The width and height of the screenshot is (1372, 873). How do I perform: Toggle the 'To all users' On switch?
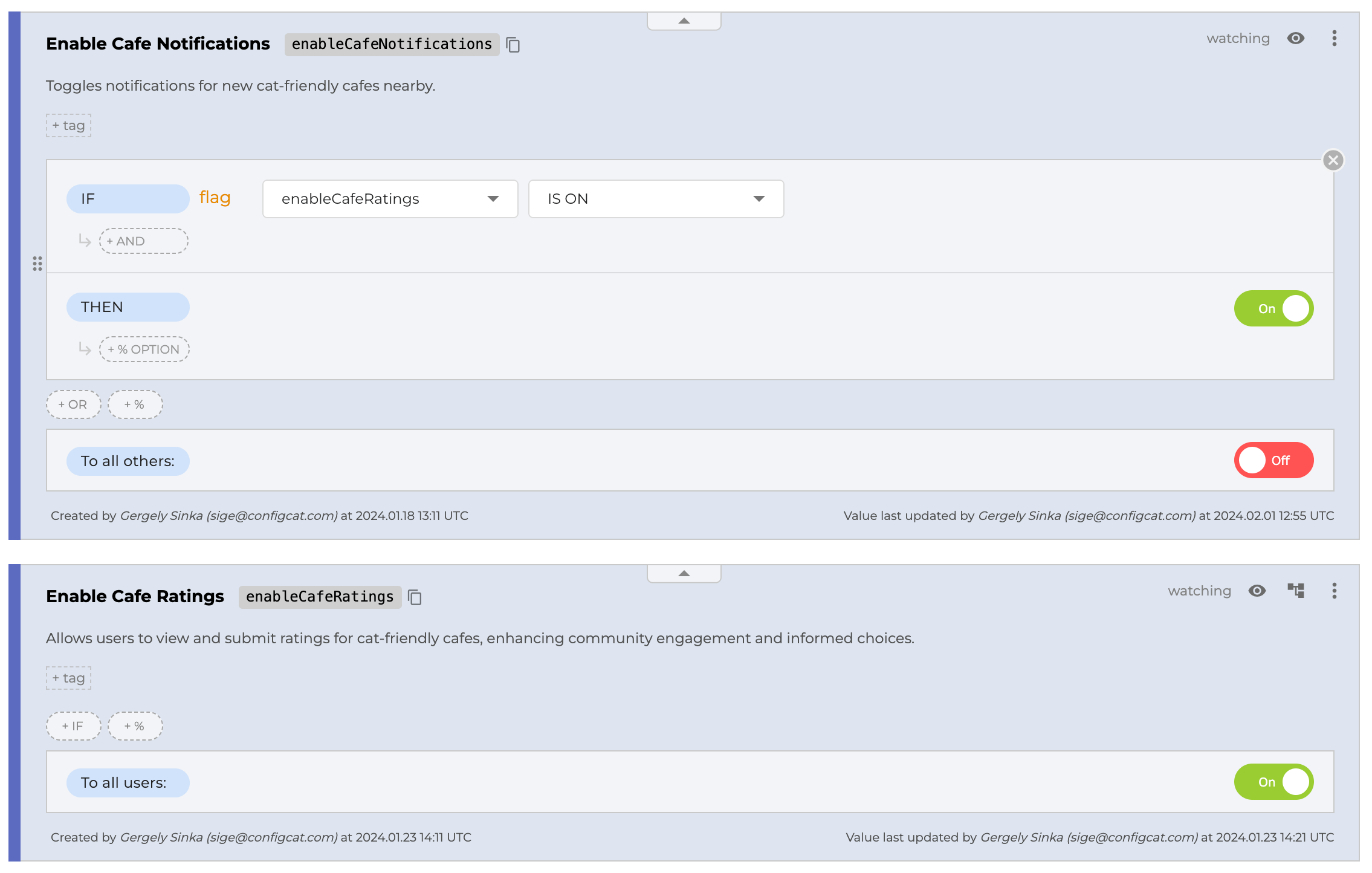coord(1273,782)
